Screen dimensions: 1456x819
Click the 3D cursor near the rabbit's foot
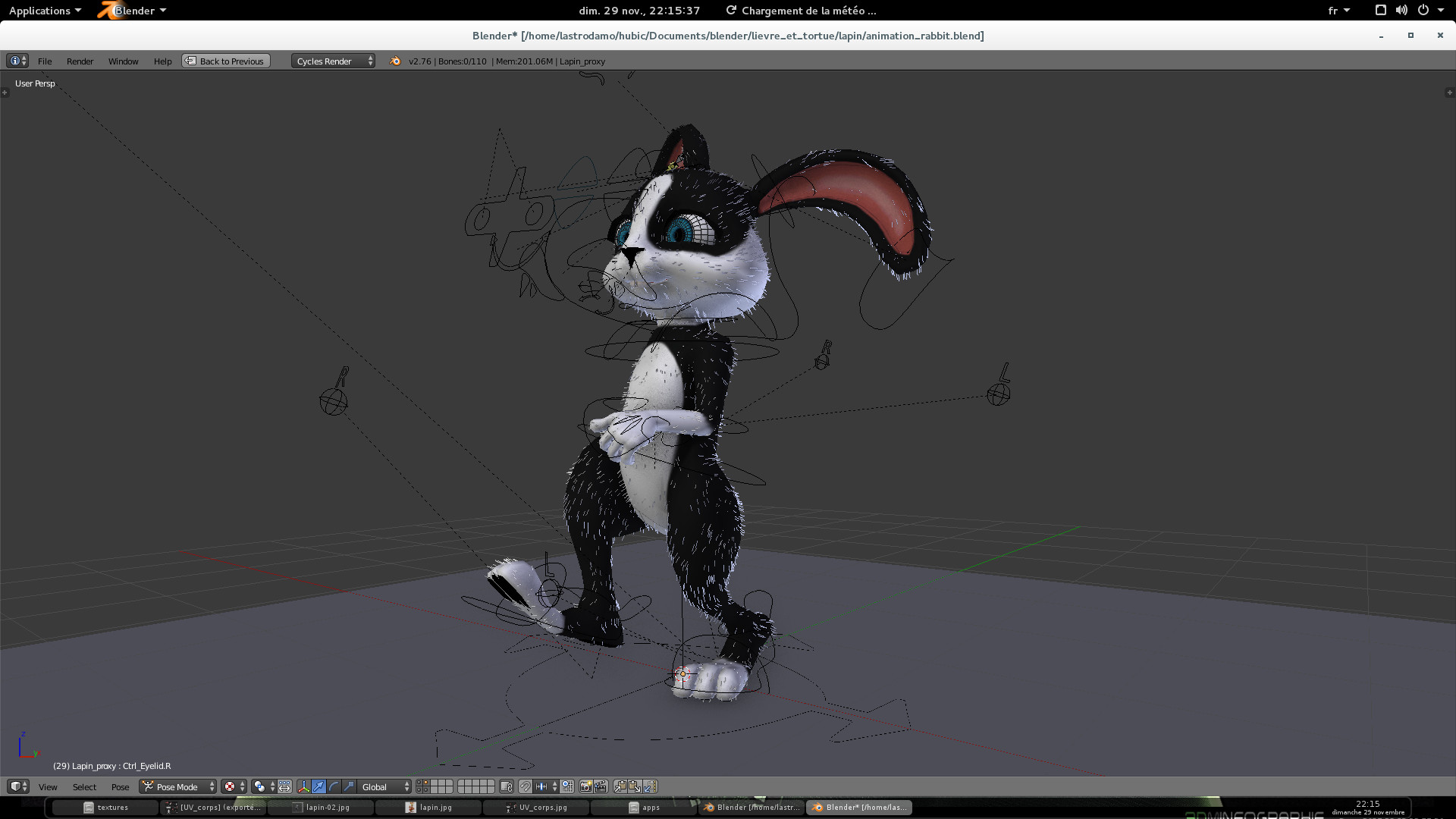[x=682, y=673]
